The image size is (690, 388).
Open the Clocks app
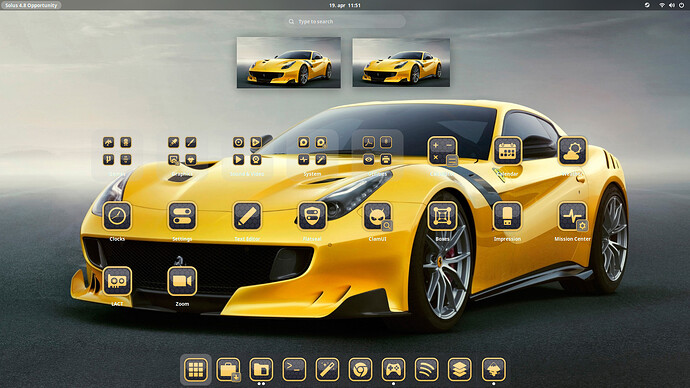(x=117, y=216)
